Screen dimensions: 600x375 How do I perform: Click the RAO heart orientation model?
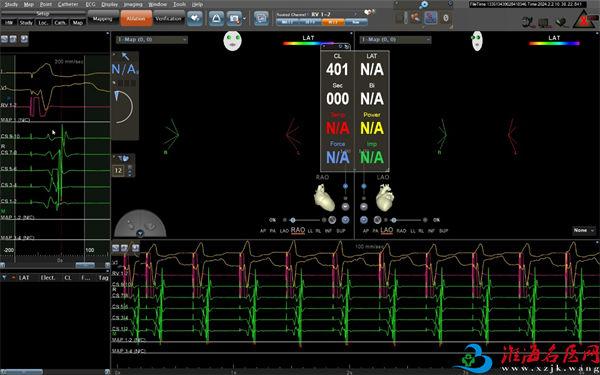coord(324,197)
